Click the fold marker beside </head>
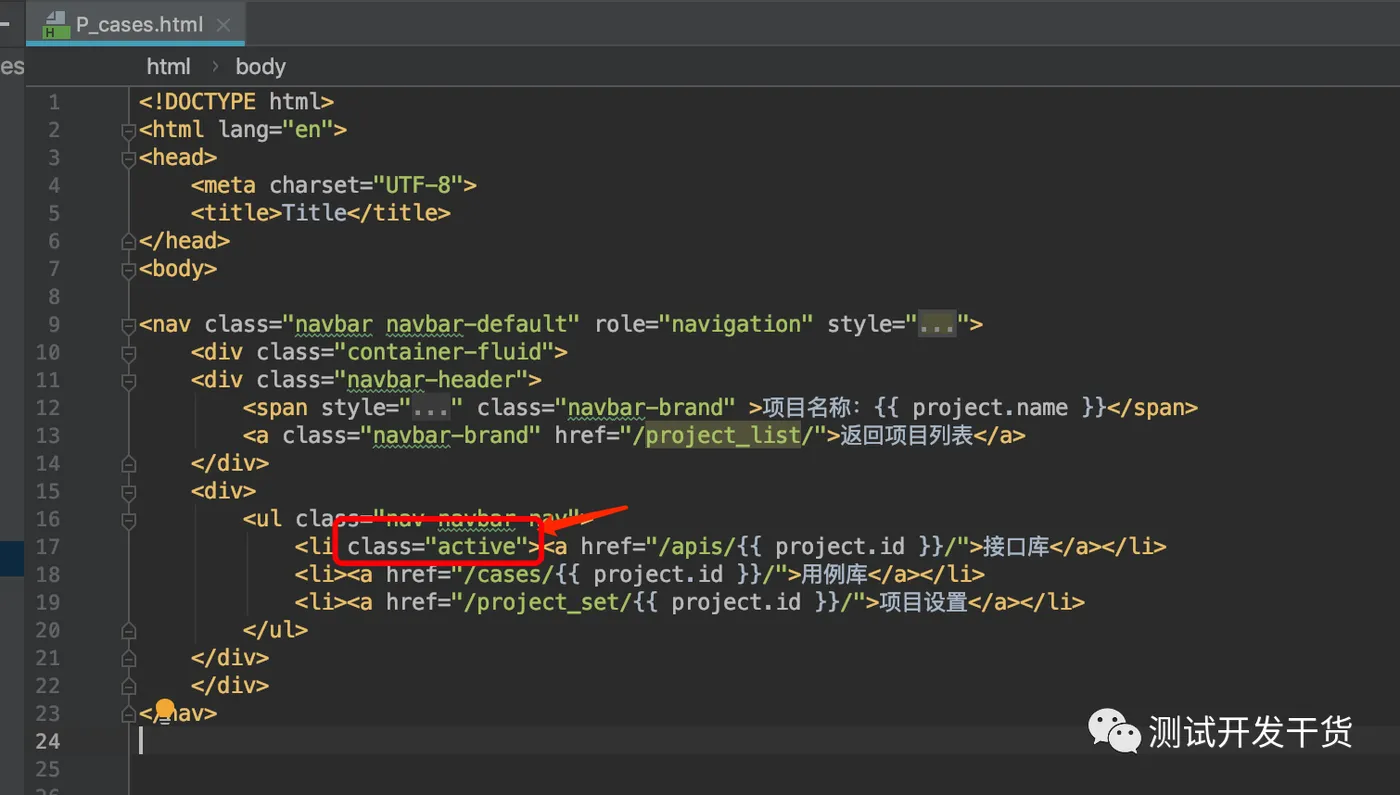This screenshot has width=1400, height=795. (x=128, y=241)
